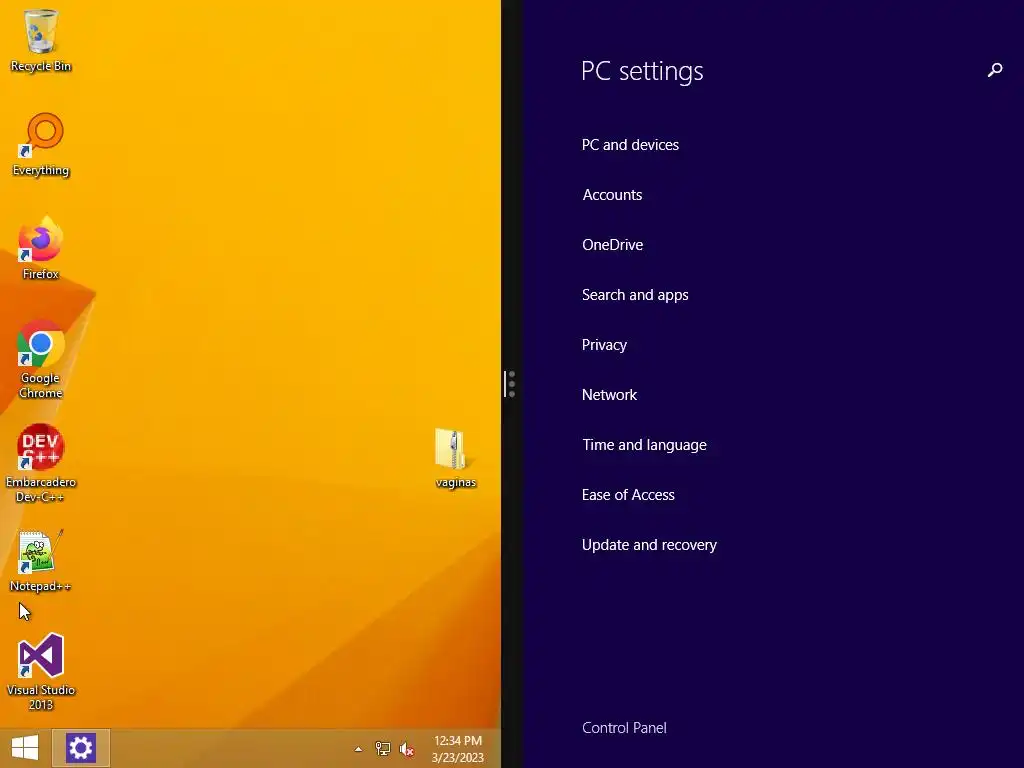The width and height of the screenshot is (1024, 768).
Task: Open the taskbar clock showing 12:34 PM
Action: 458,749
